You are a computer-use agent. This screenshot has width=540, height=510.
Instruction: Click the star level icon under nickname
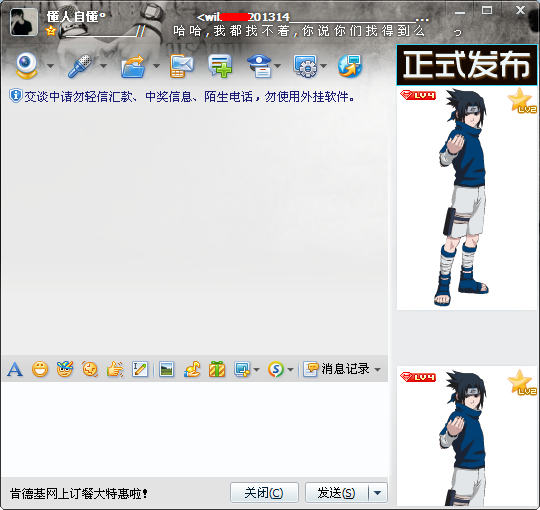click(x=51, y=31)
